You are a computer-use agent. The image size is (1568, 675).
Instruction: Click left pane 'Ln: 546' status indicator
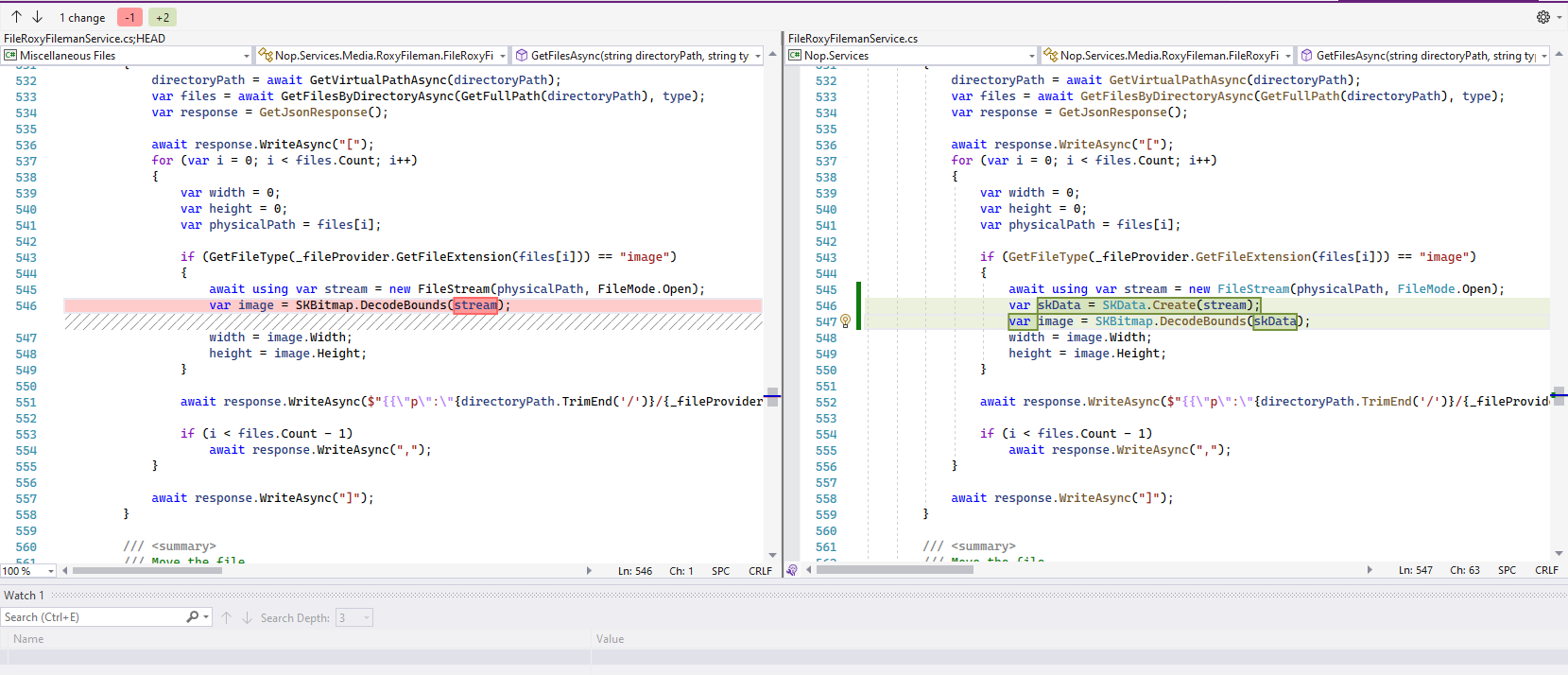(x=635, y=571)
